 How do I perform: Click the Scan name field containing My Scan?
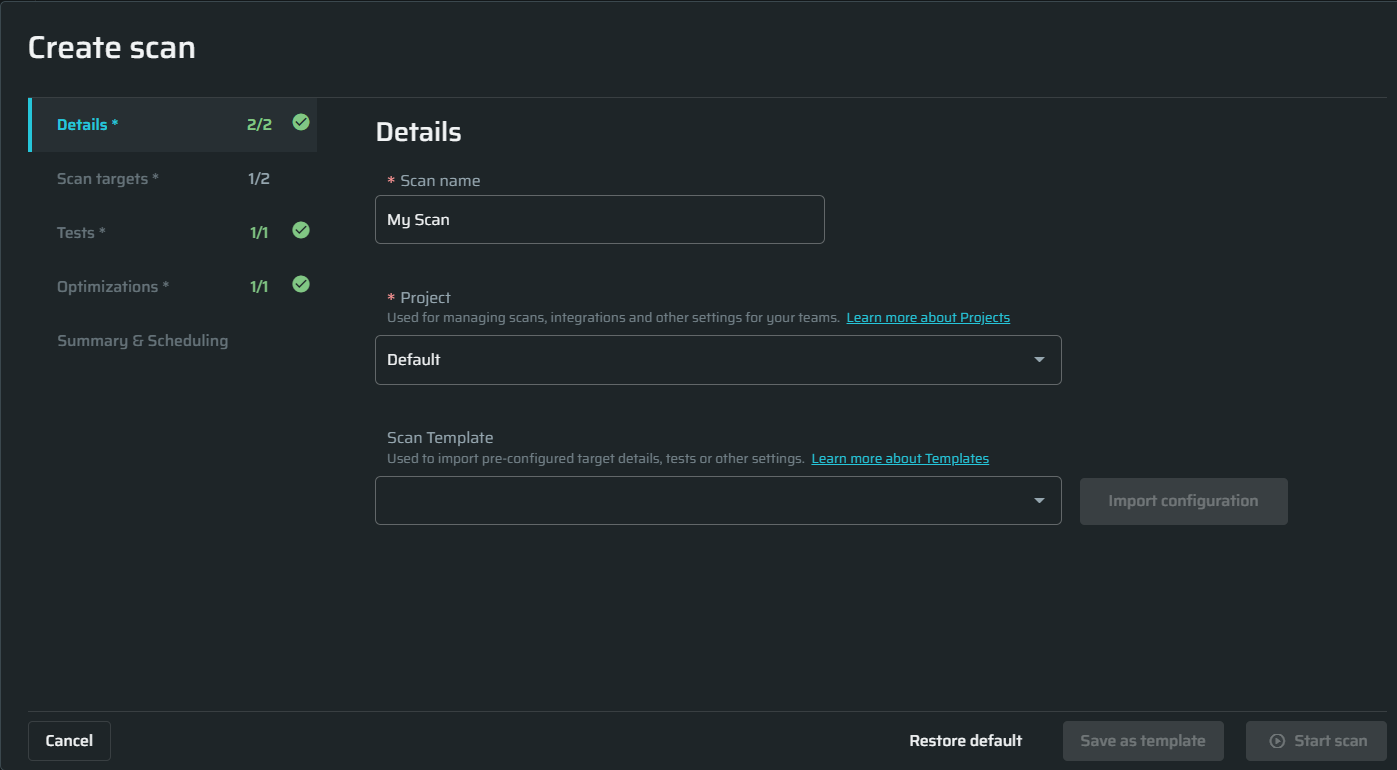pos(600,219)
